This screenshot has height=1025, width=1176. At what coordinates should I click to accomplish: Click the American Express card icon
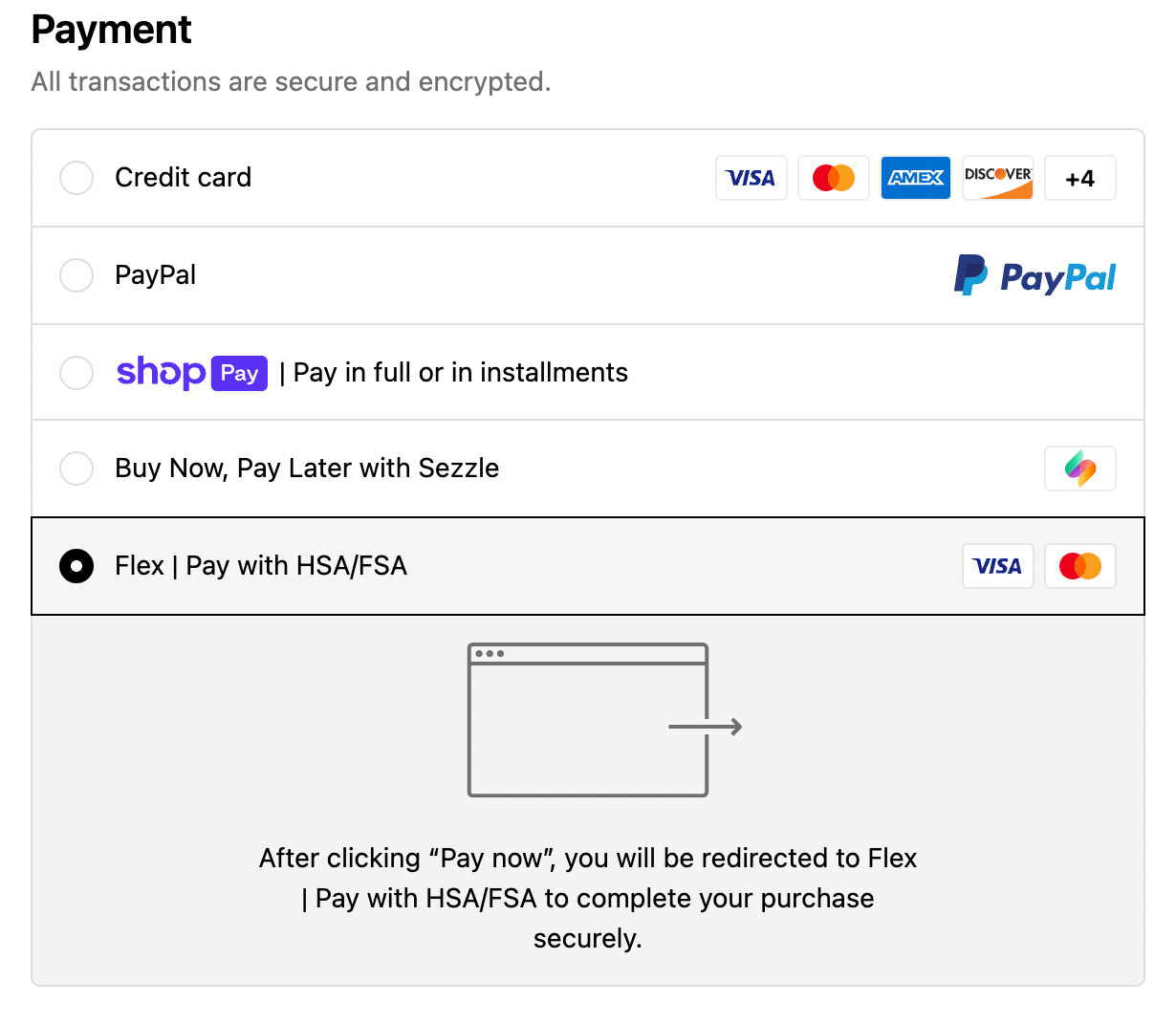915,178
